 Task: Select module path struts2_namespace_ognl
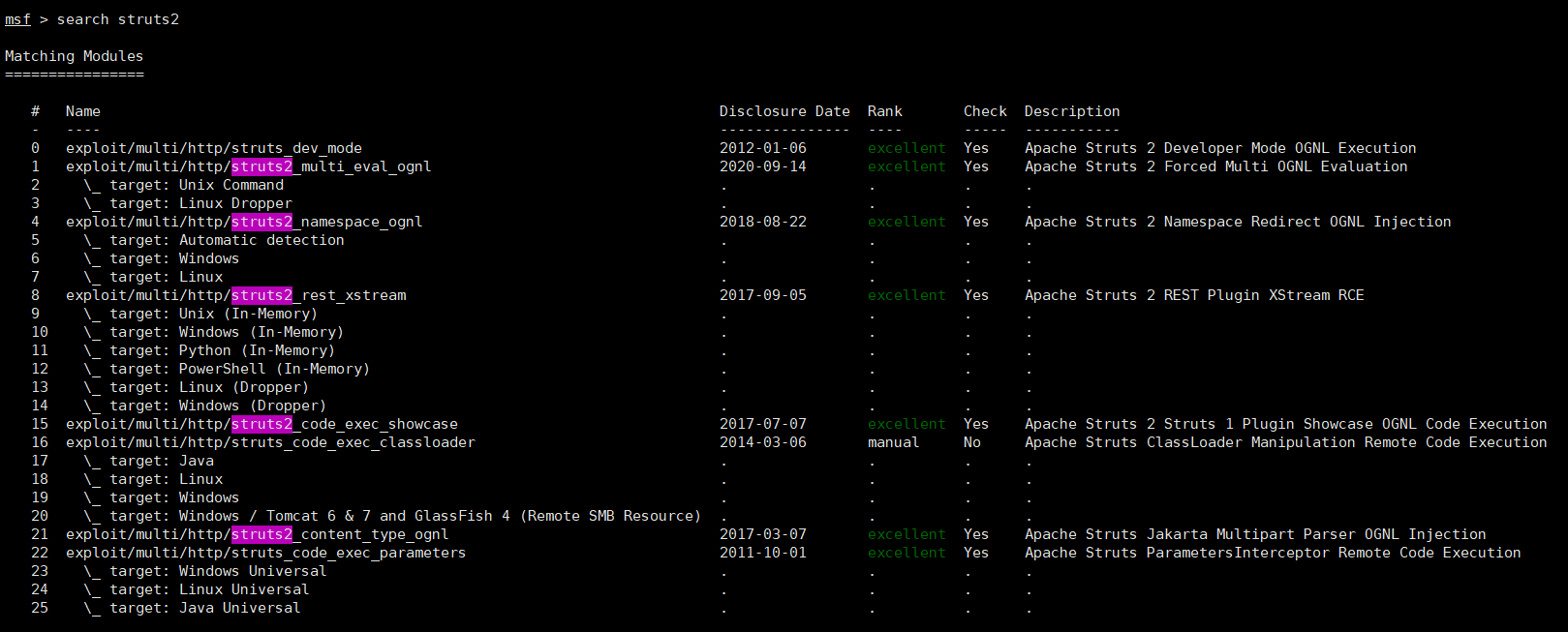coord(244,222)
